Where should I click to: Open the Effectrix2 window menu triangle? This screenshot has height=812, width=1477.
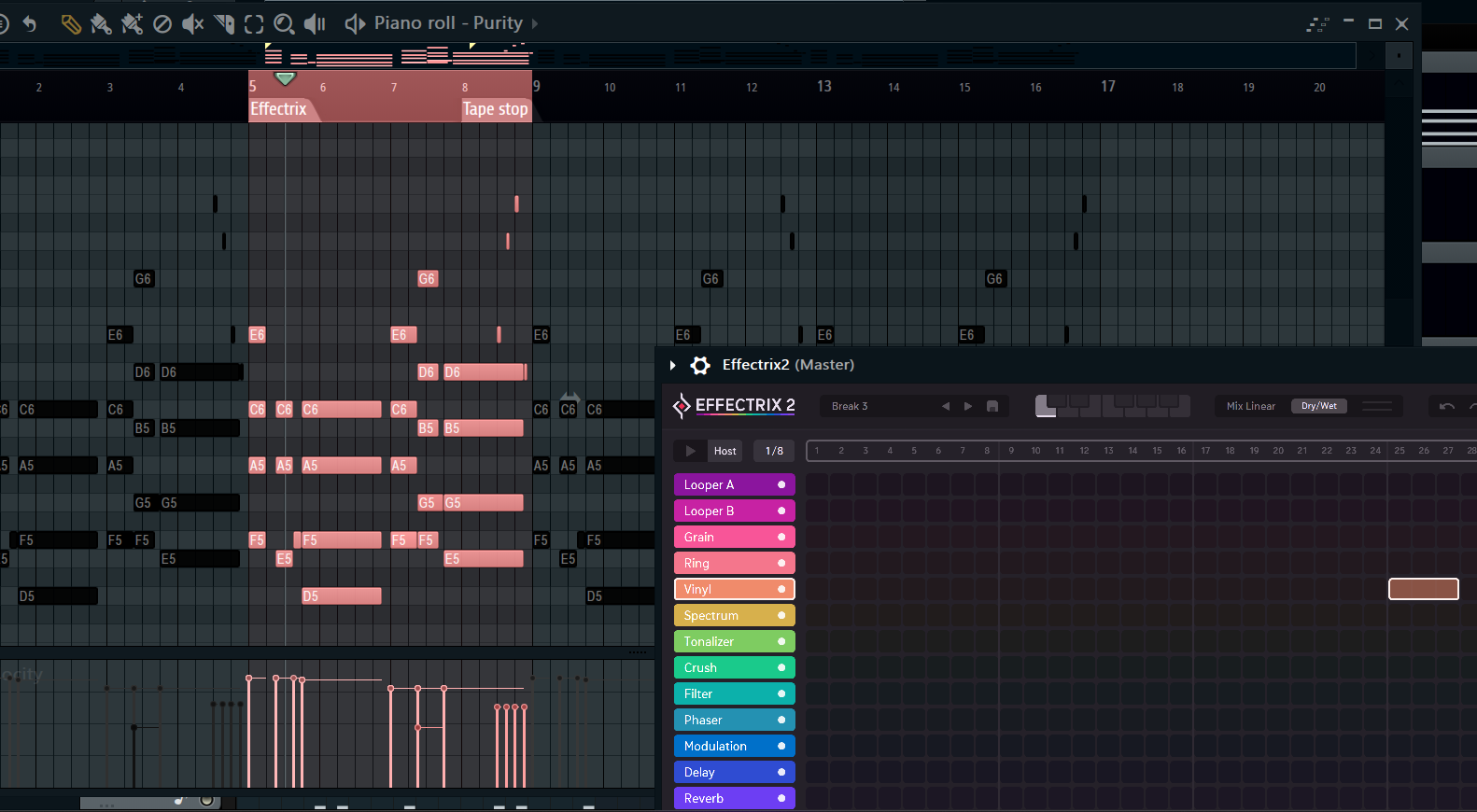coord(672,365)
